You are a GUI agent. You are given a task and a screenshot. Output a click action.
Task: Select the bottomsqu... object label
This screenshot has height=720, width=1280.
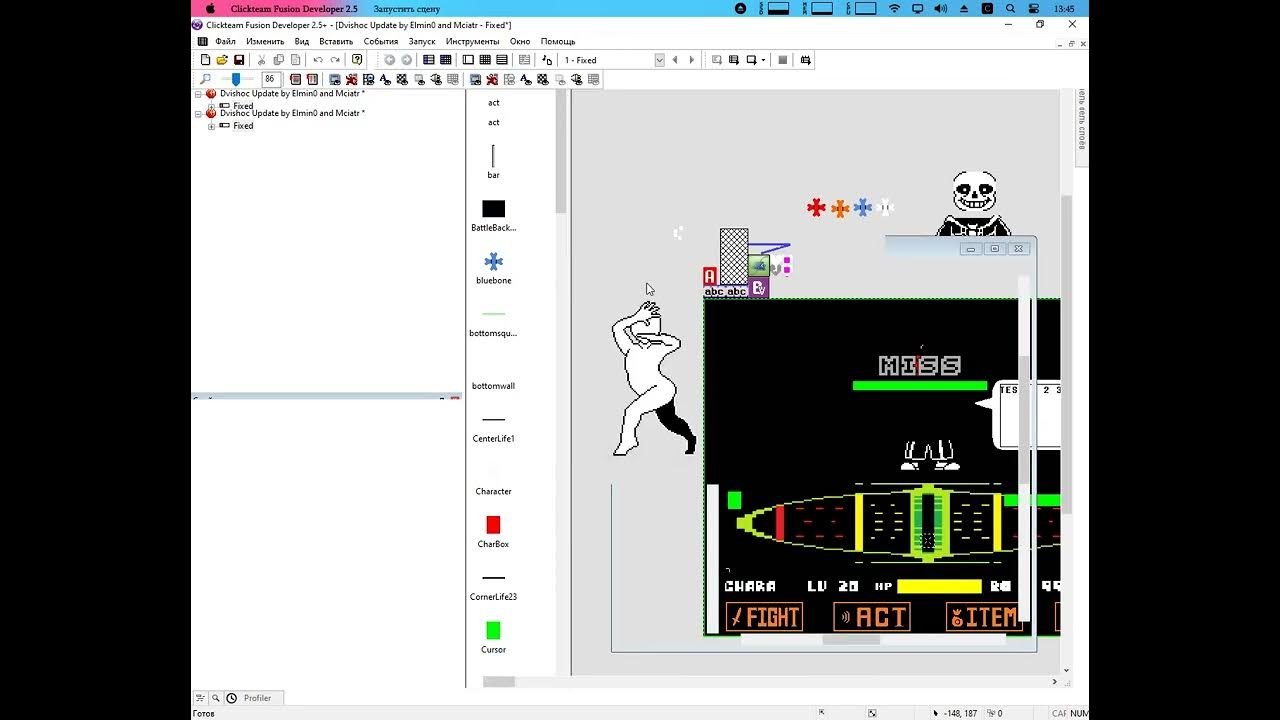[493, 333]
